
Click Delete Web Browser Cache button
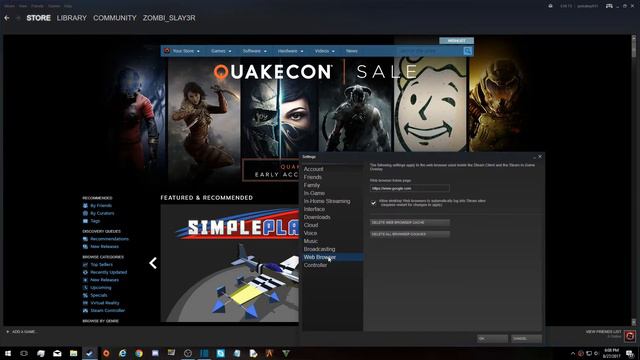(410, 222)
